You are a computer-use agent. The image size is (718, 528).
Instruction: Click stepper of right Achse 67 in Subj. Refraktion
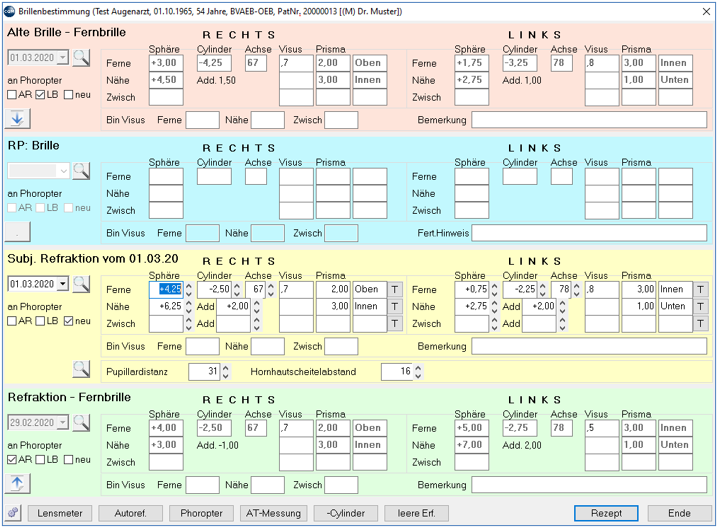coord(271,289)
